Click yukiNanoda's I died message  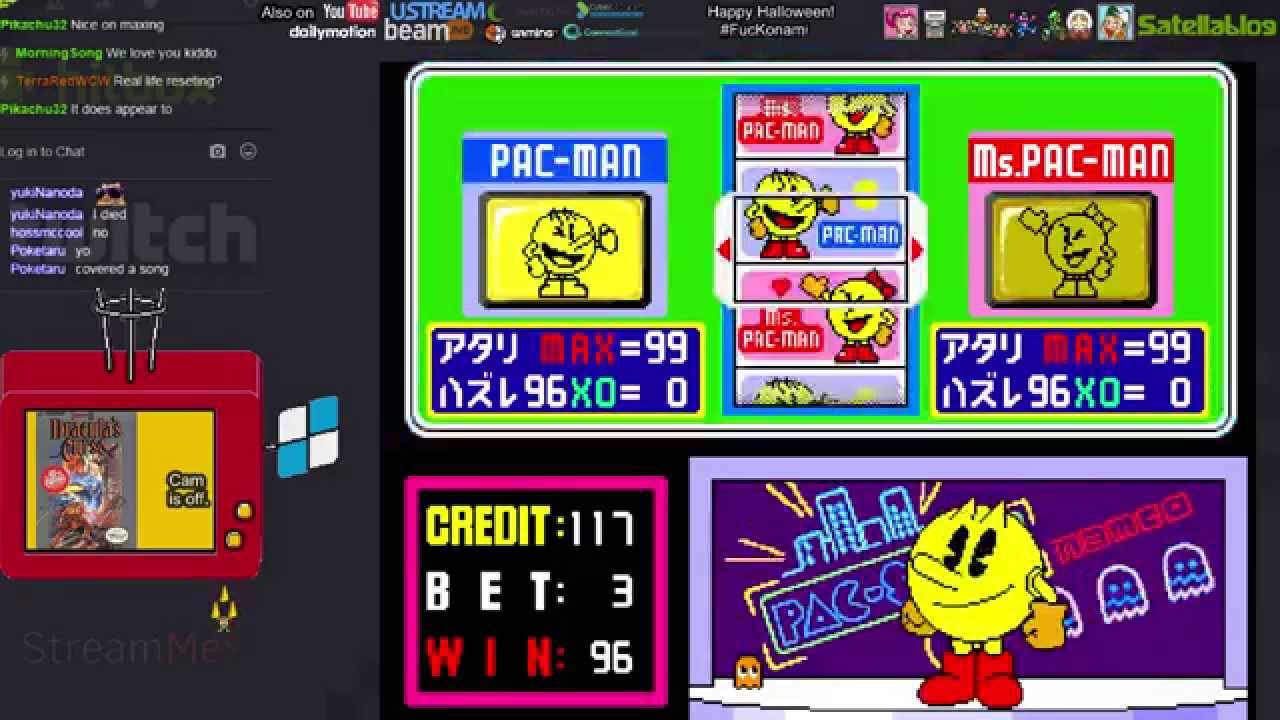110,214
